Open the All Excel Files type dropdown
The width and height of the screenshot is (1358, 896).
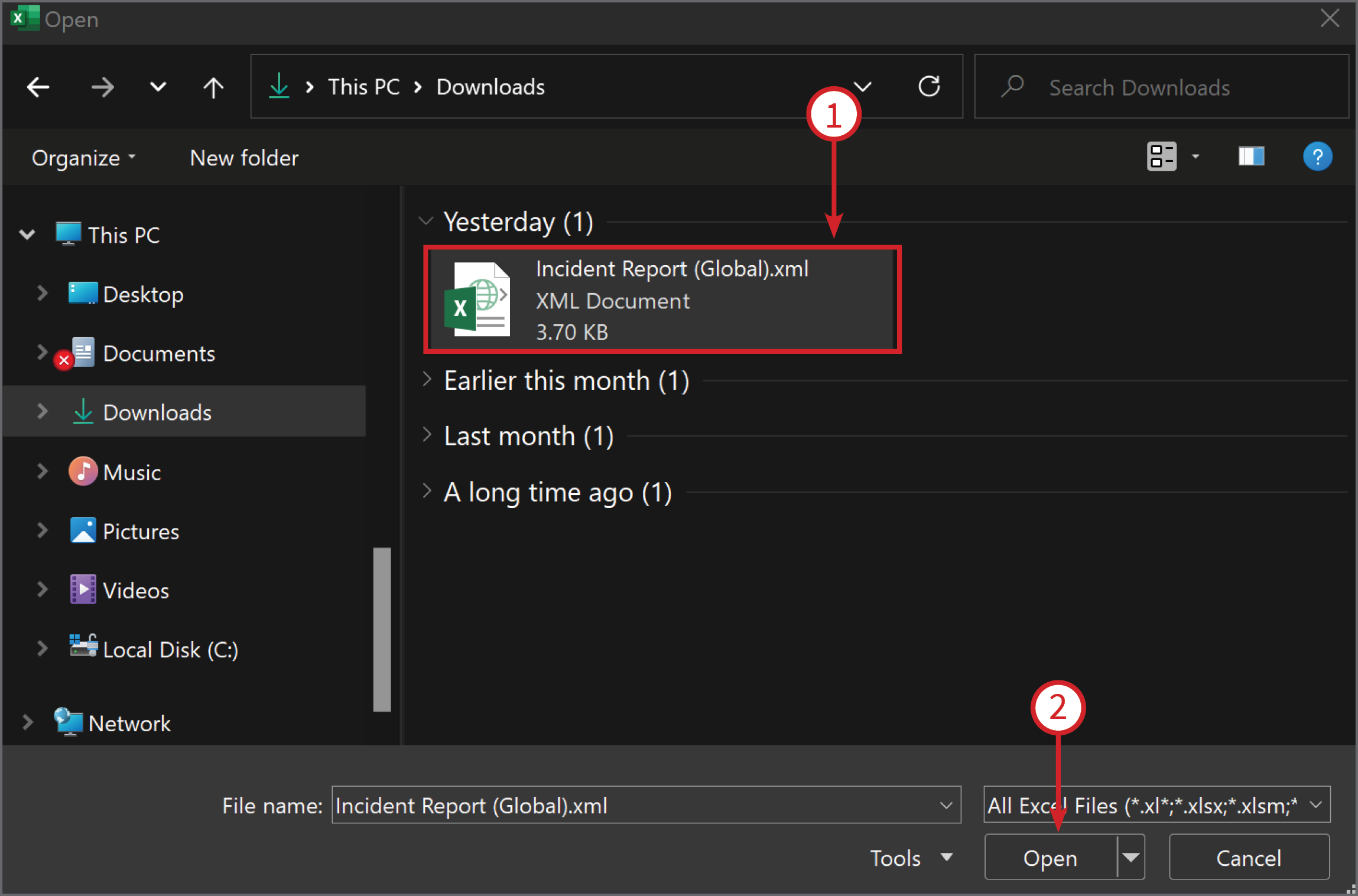coord(1156,805)
